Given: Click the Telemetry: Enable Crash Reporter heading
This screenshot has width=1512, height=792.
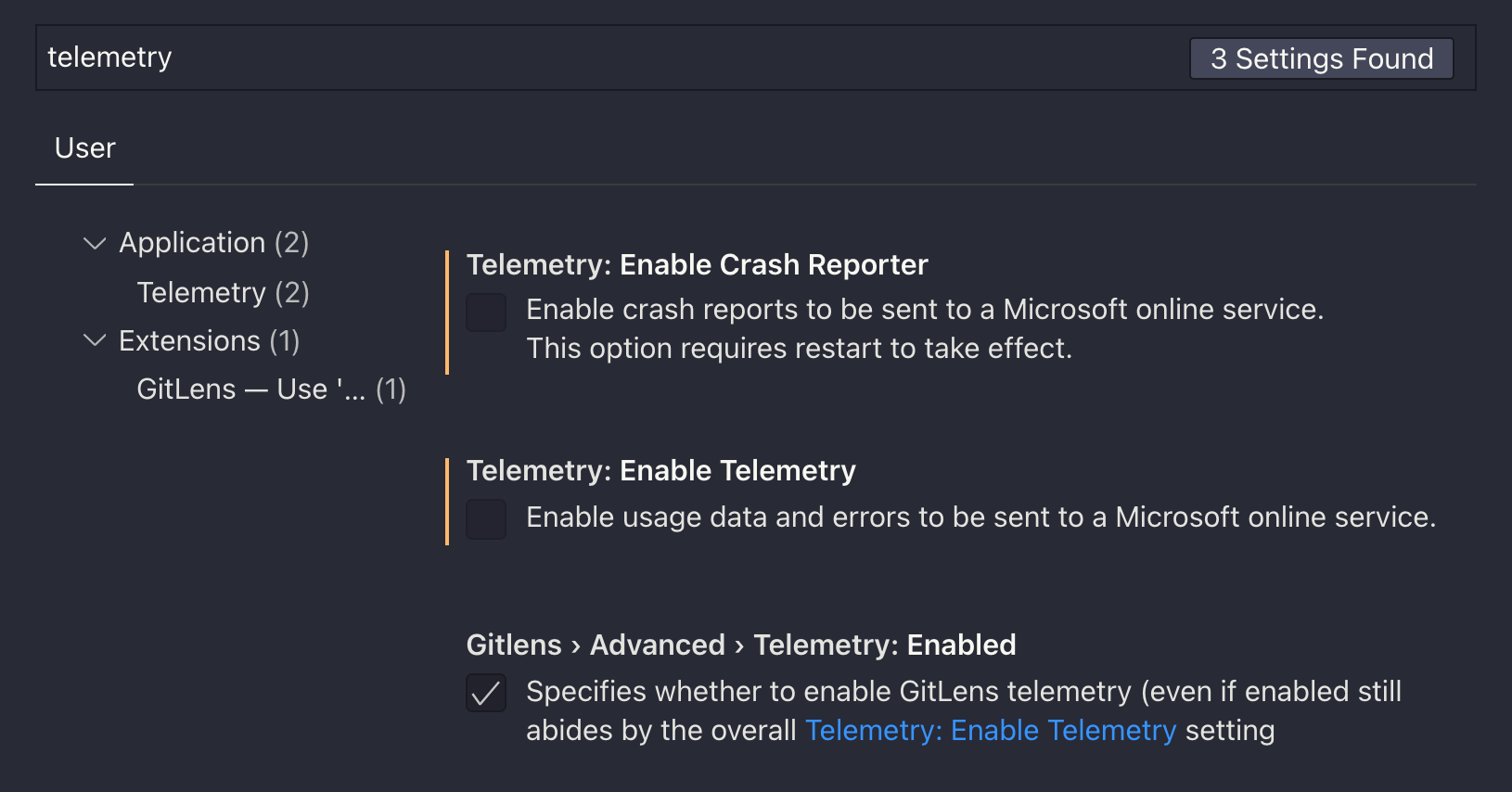Looking at the screenshot, I should [x=697, y=264].
